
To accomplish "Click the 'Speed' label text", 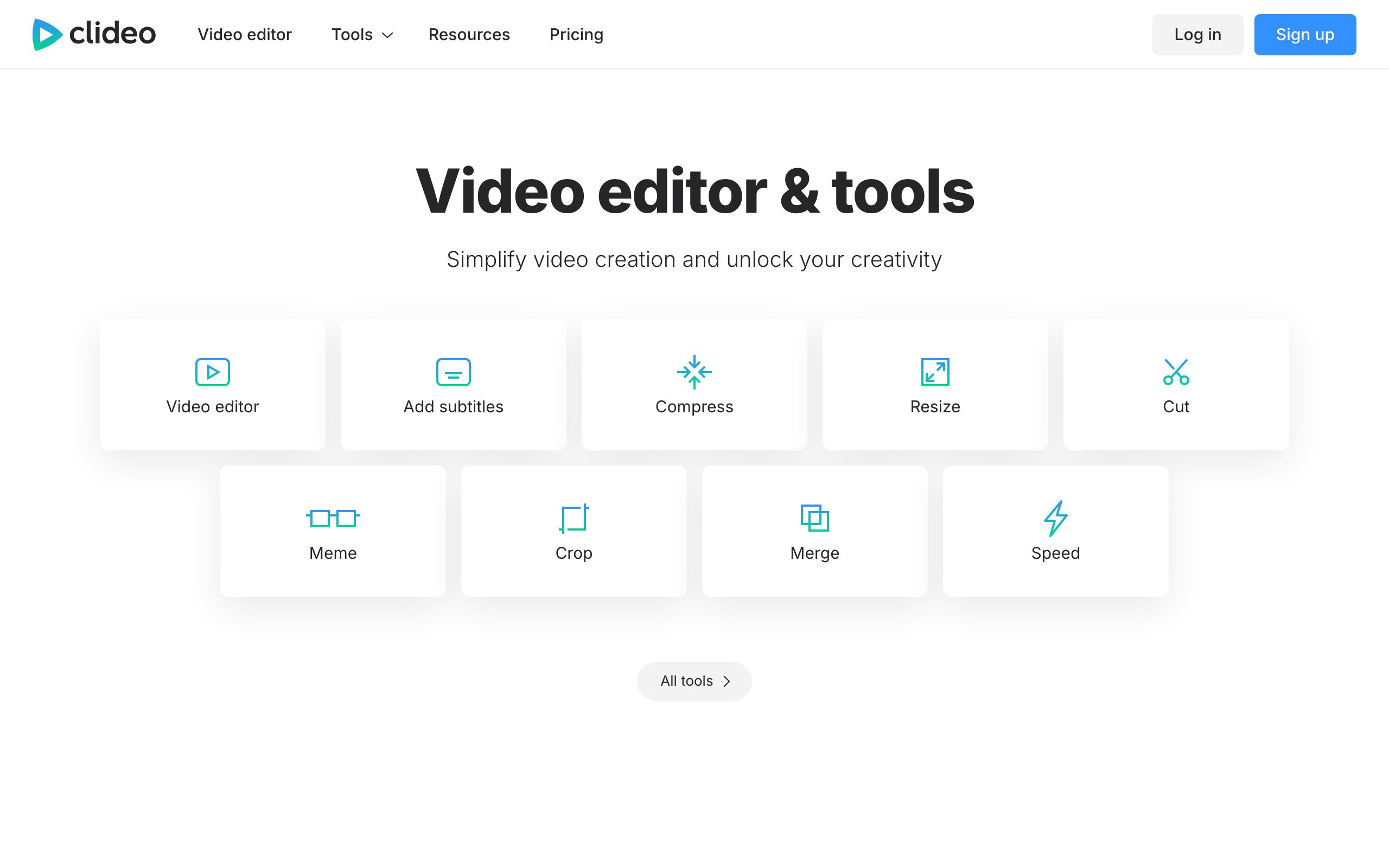I will 1055,553.
